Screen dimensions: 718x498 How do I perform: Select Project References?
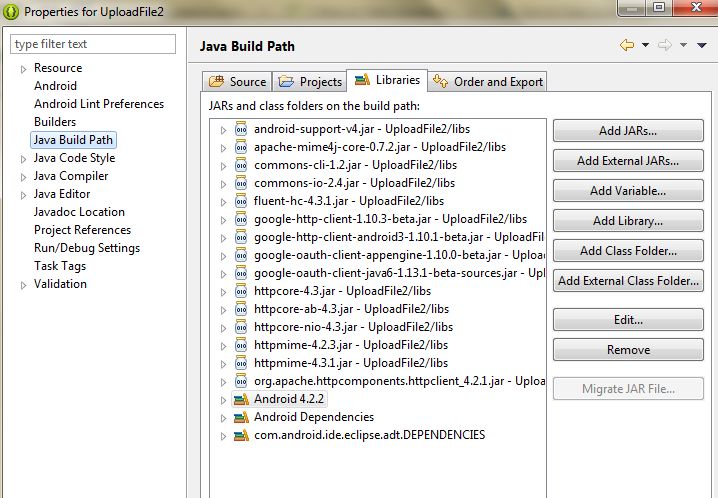pyautogui.click(x=82, y=230)
